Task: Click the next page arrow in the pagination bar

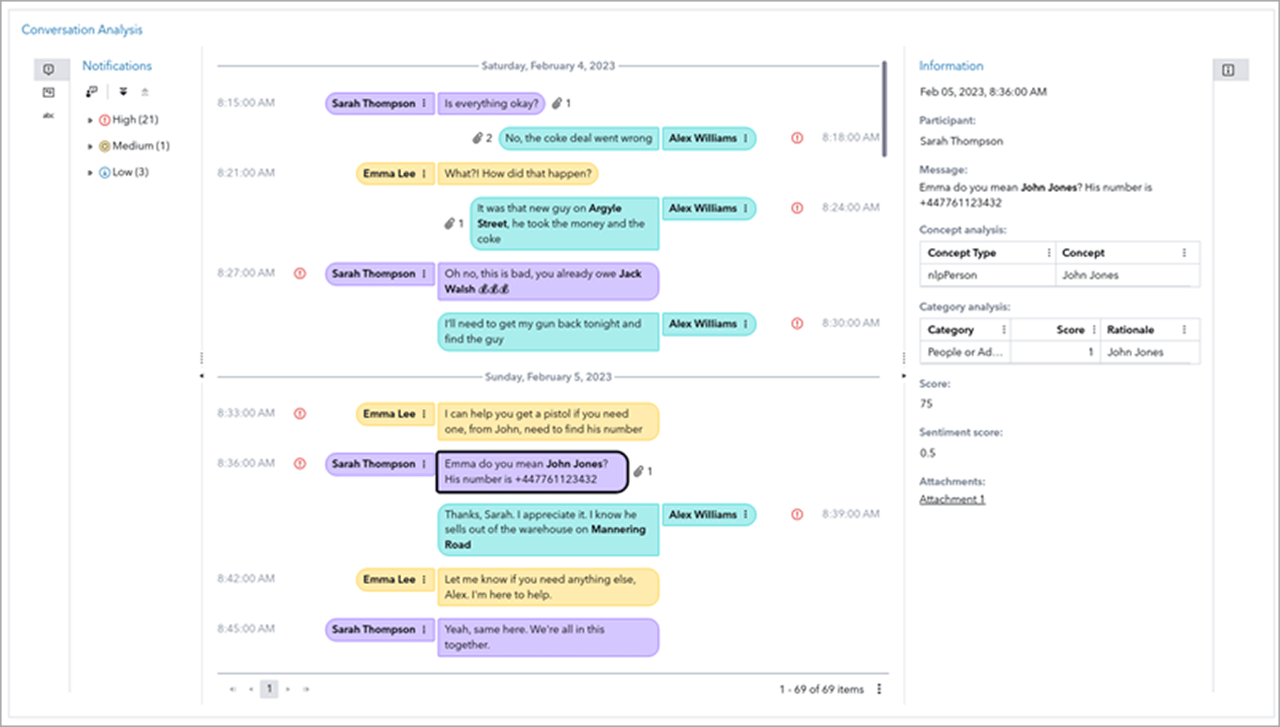Action: (286, 689)
